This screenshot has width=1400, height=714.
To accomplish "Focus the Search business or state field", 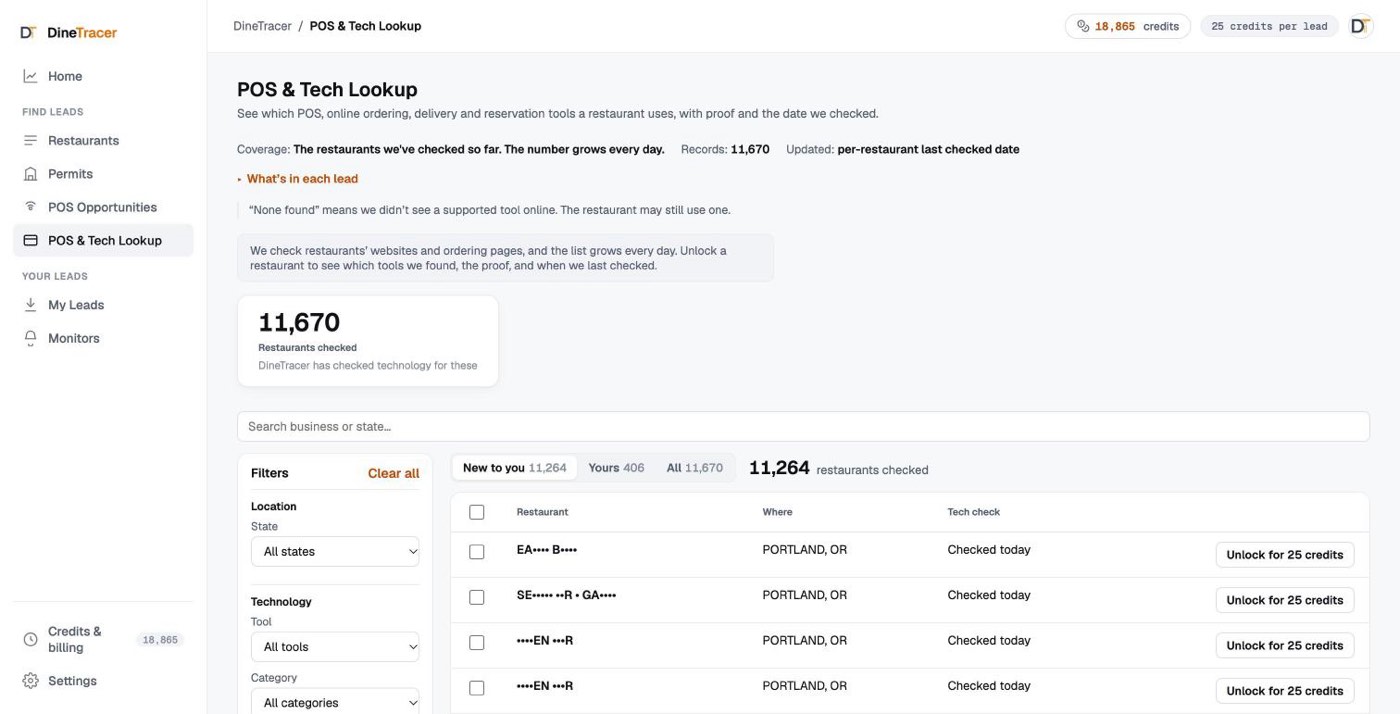I will [803, 426].
